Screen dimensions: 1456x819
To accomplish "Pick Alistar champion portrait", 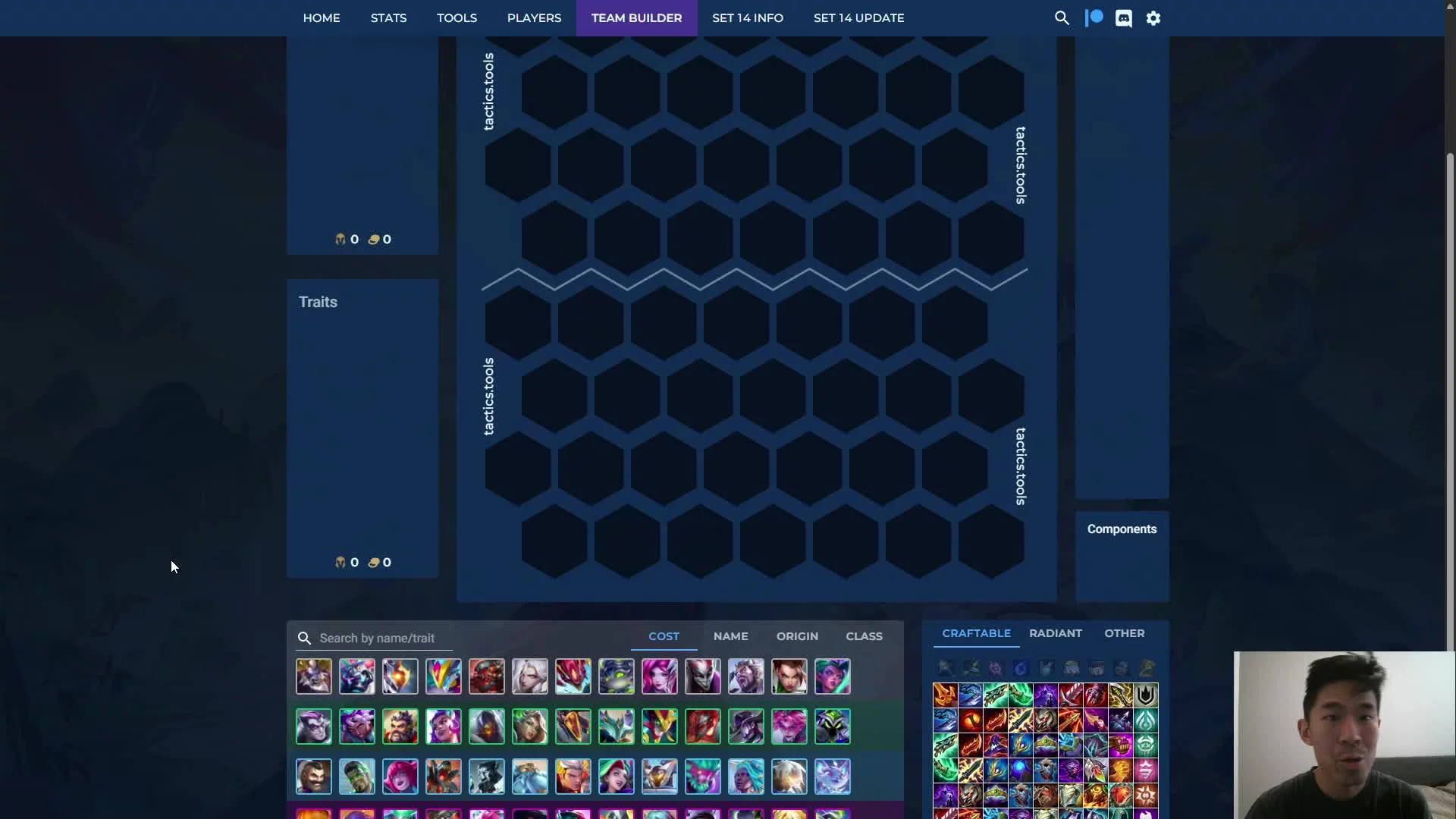I will [313, 676].
